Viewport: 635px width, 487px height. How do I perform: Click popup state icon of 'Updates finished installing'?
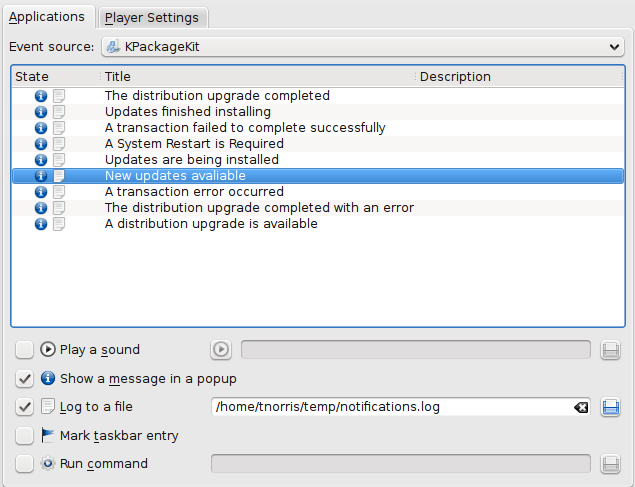coord(41,112)
